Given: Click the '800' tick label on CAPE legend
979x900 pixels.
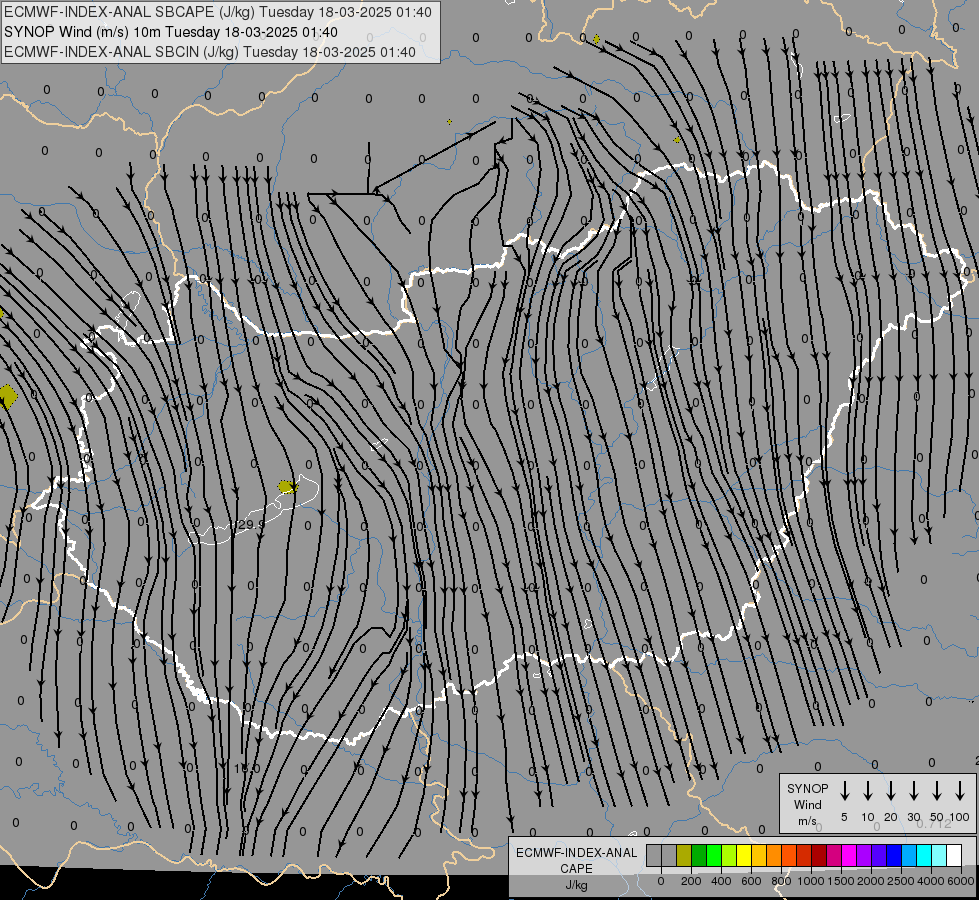Looking at the screenshot, I should (781, 881).
